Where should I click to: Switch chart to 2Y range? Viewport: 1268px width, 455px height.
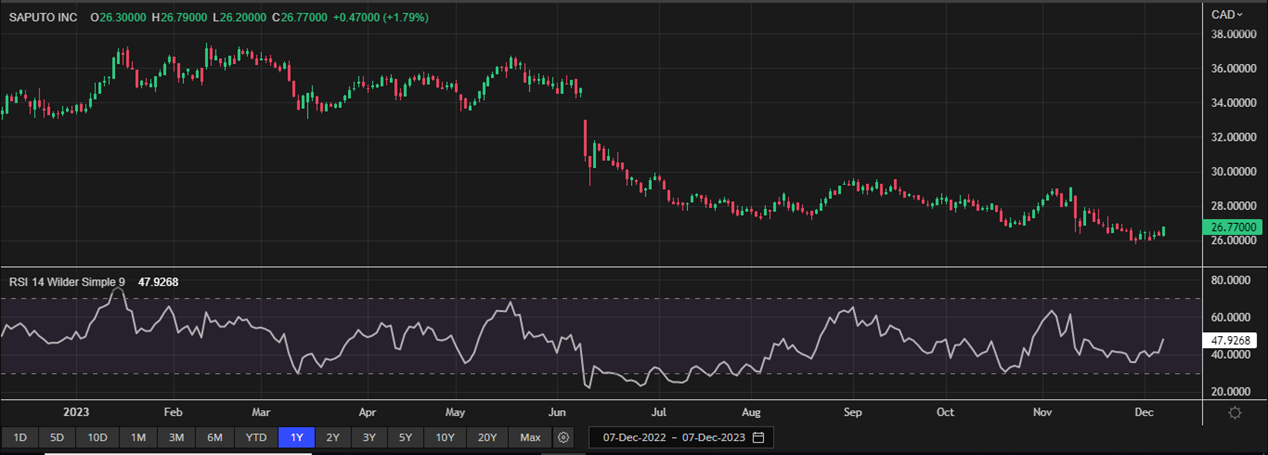click(x=333, y=437)
